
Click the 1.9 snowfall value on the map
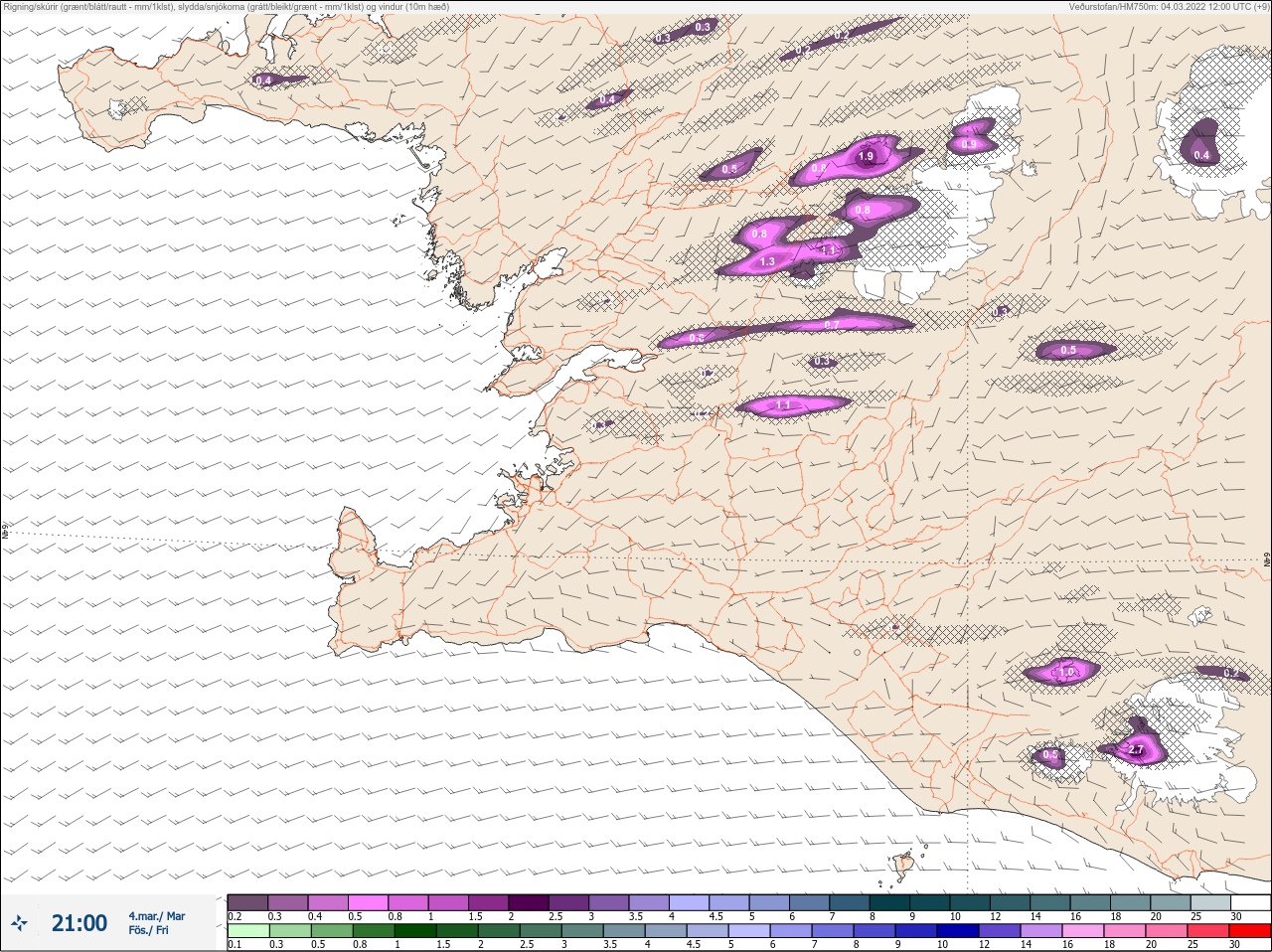(x=866, y=157)
